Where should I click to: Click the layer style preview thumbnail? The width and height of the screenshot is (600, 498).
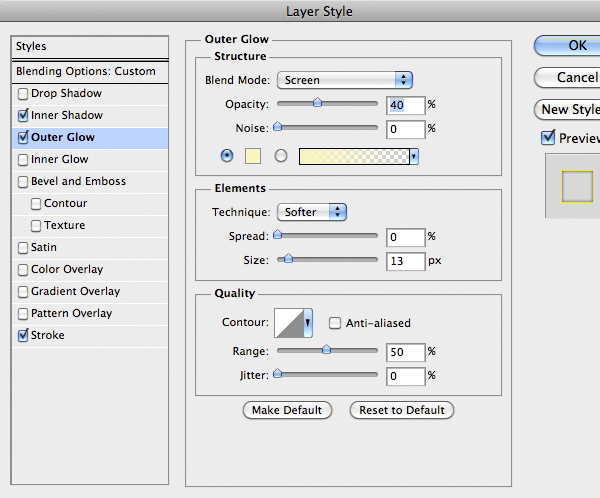click(x=577, y=186)
